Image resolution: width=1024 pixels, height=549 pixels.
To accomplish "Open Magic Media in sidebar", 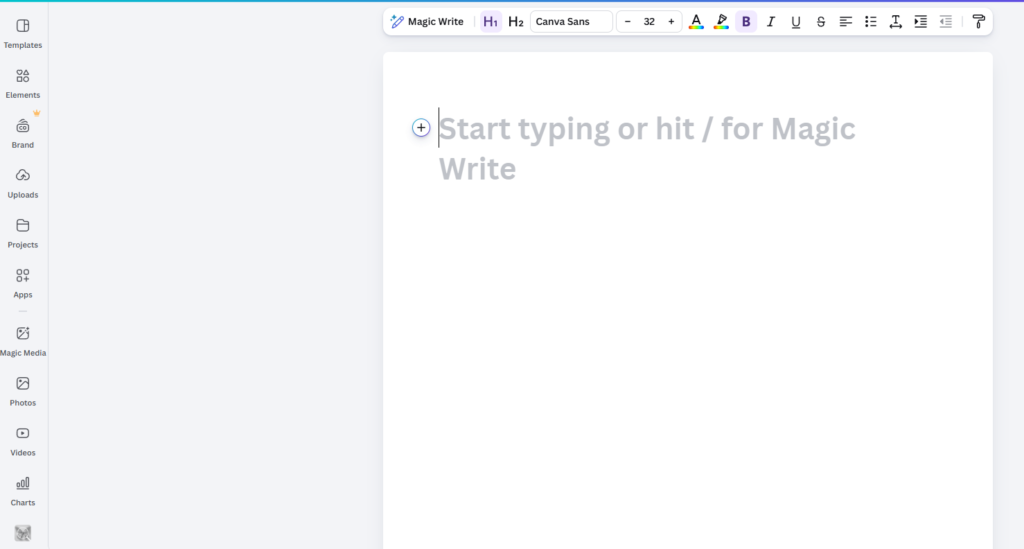I will click(x=23, y=340).
